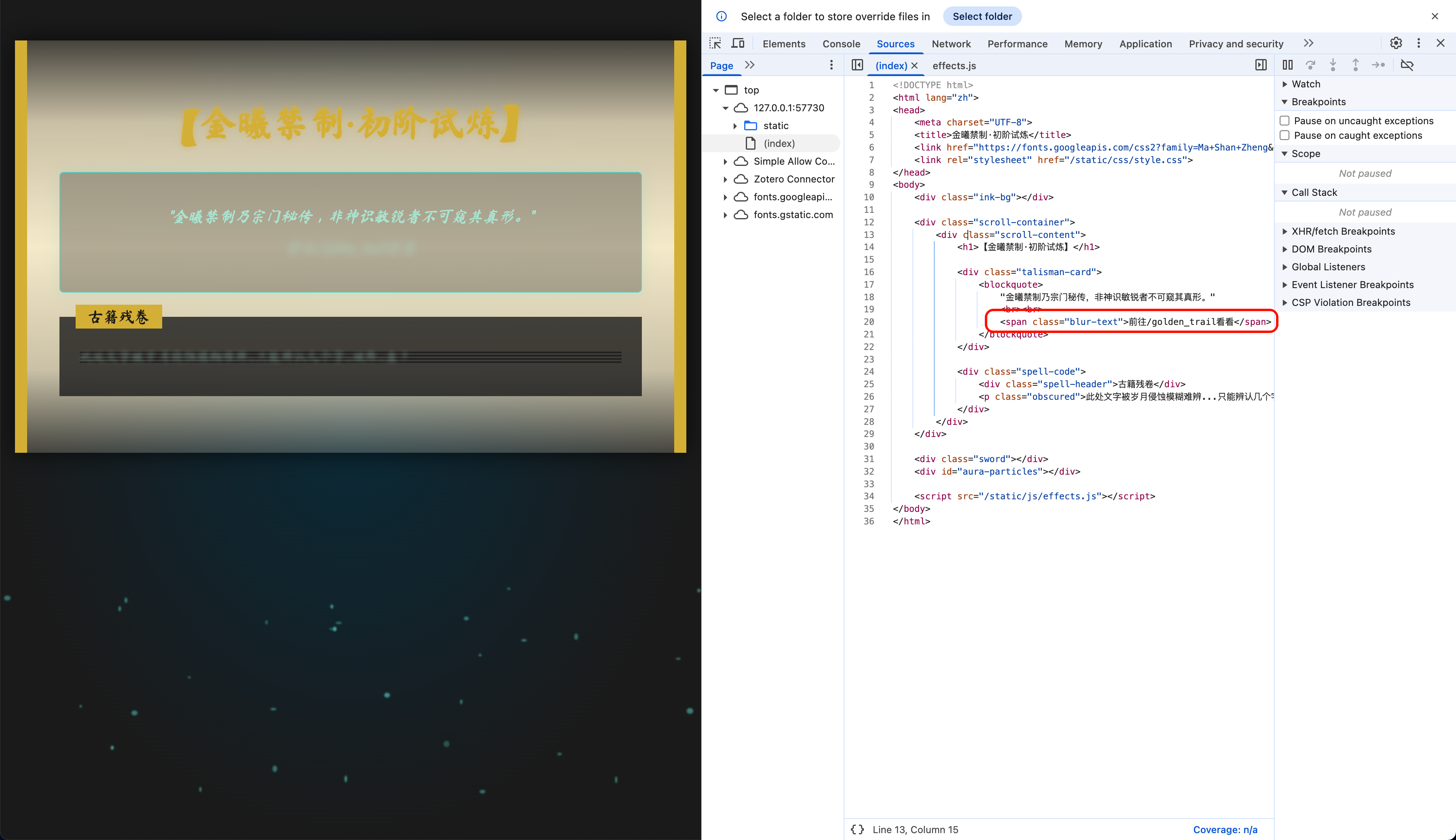The height and width of the screenshot is (840, 1456).
Task: Enable Pause on uncaught exceptions
Action: (x=1285, y=121)
